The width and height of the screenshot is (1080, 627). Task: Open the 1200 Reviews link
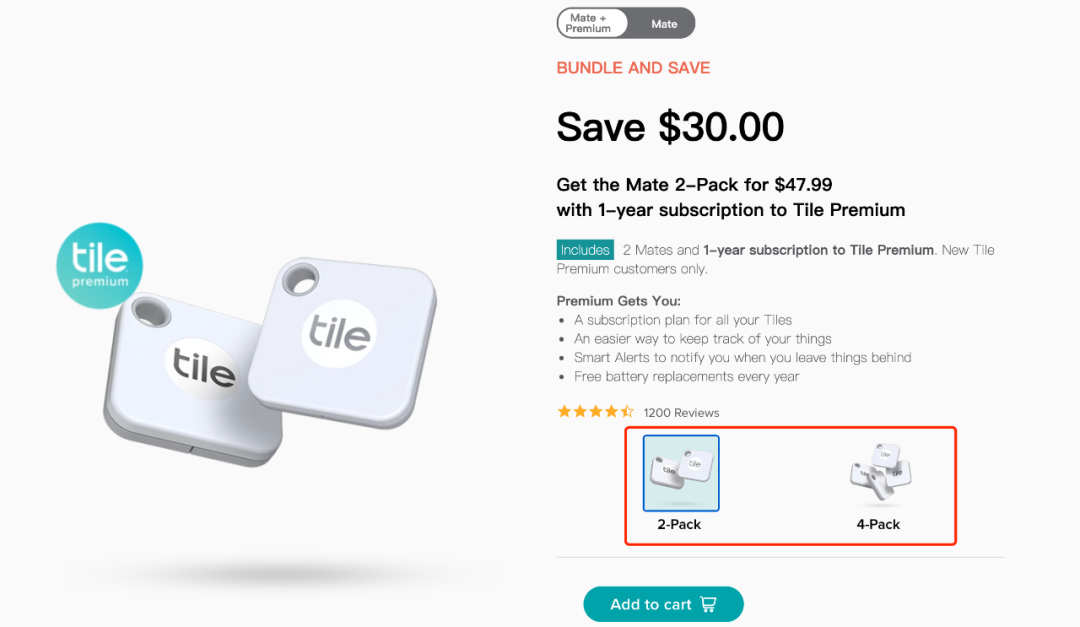click(x=681, y=412)
